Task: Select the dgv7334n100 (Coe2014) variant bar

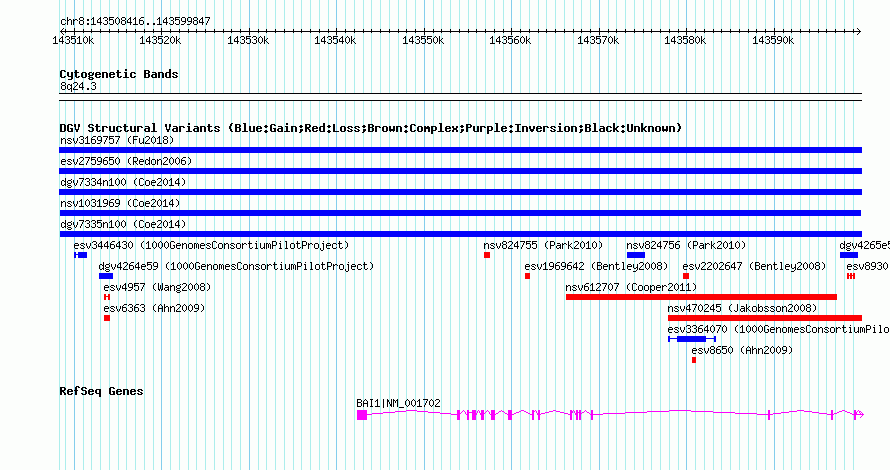Action: (460, 192)
